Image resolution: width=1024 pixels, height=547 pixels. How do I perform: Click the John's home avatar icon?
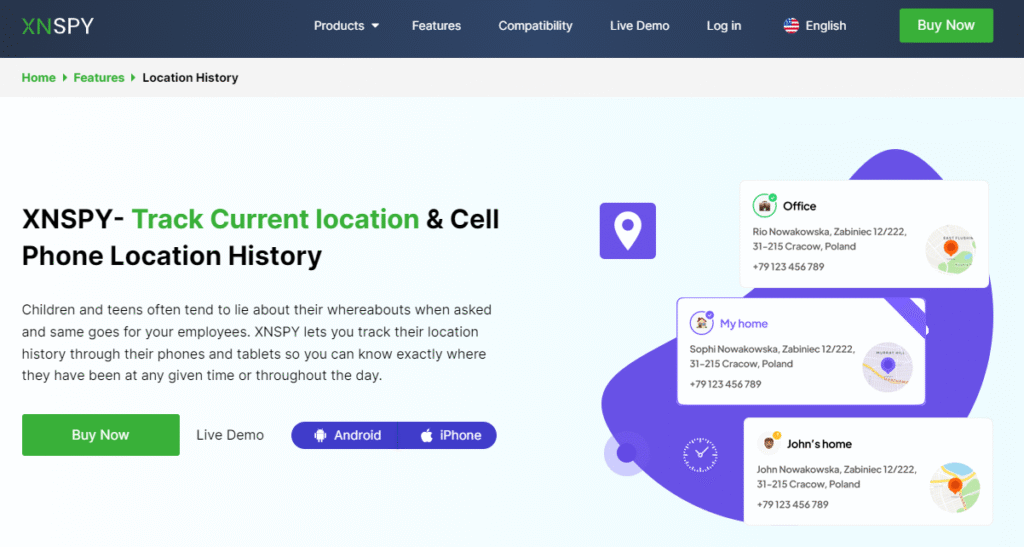pyautogui.click(x=769, y=443)
